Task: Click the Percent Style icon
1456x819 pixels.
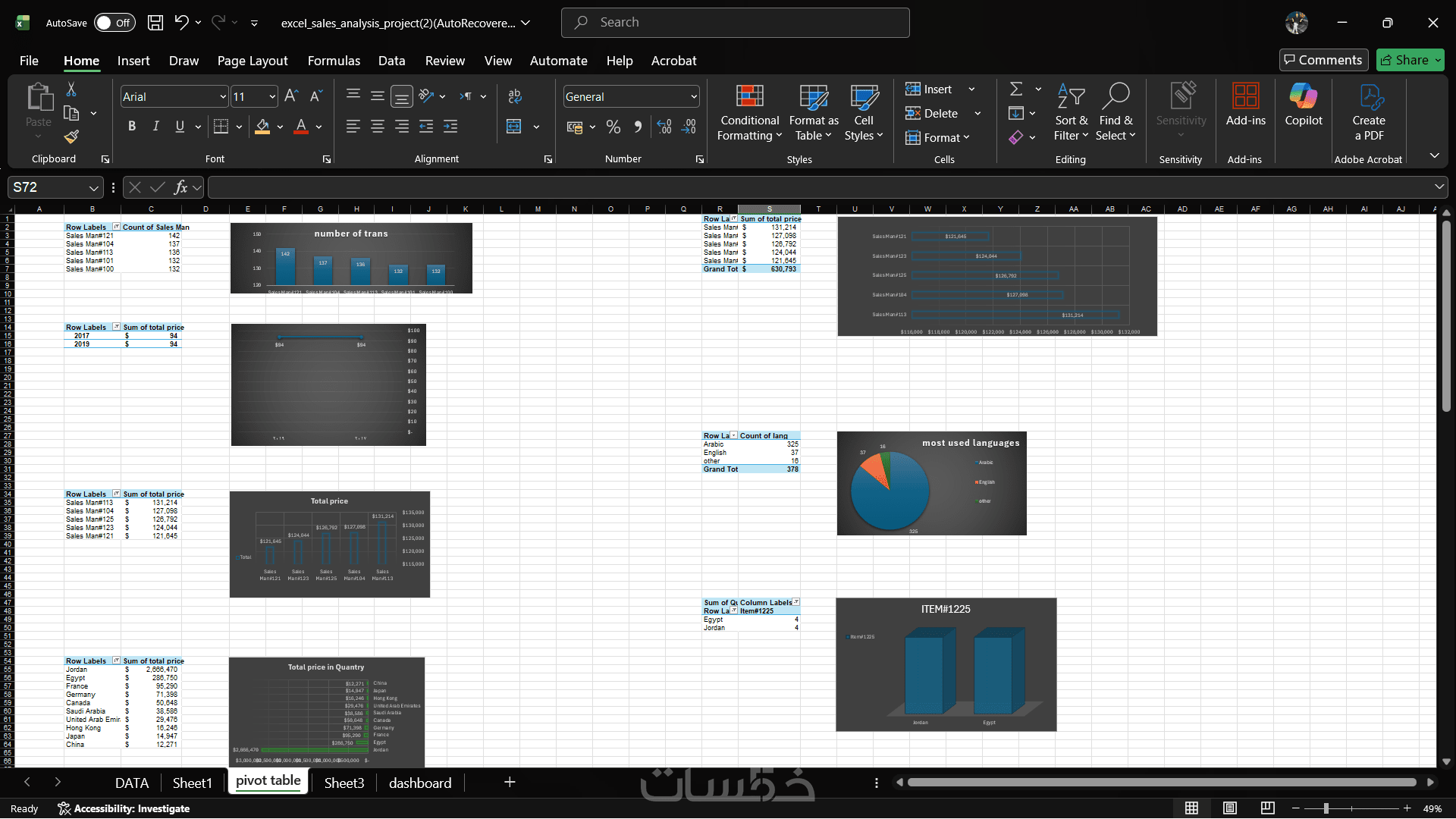Action: pyautogui.click(x=613, y=127)
